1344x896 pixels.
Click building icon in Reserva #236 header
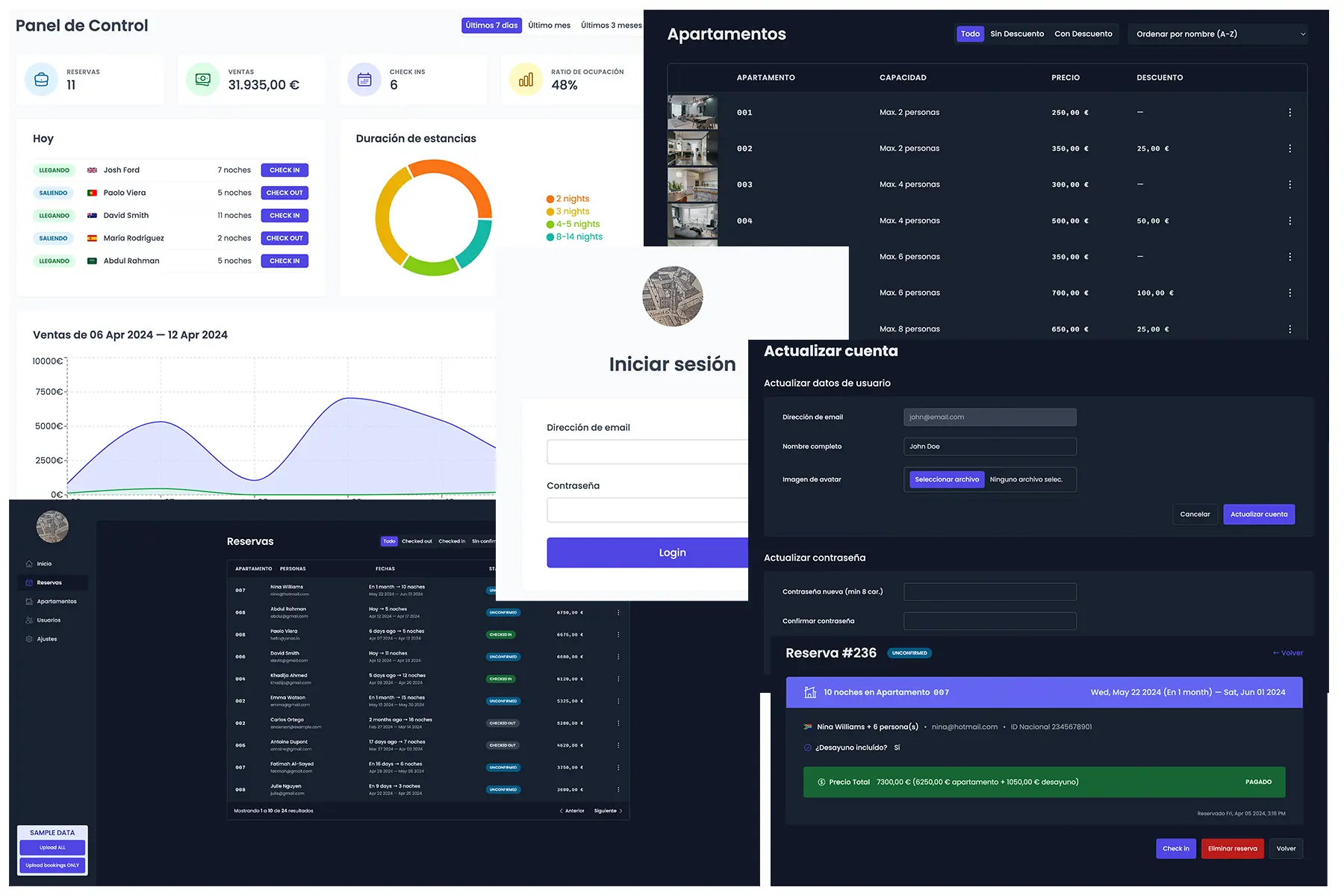[810, 692]
